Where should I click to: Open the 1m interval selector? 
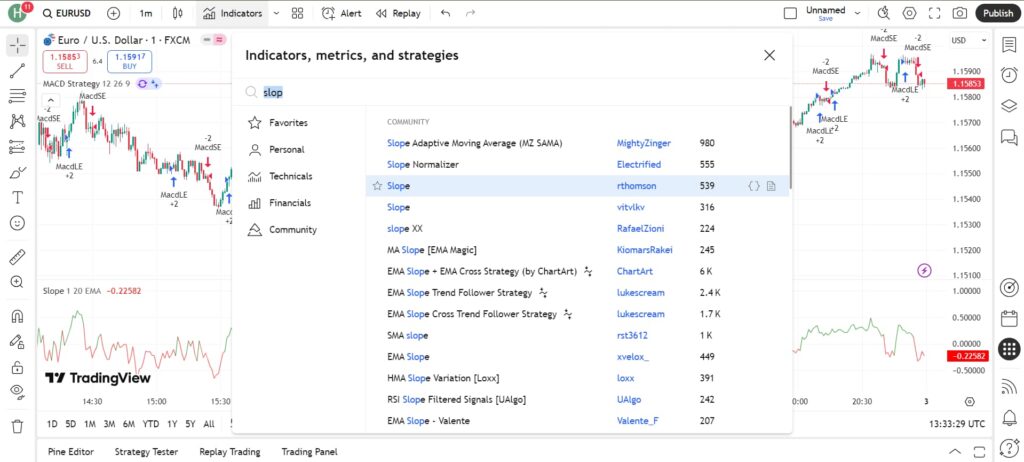(x=146, y=13)
